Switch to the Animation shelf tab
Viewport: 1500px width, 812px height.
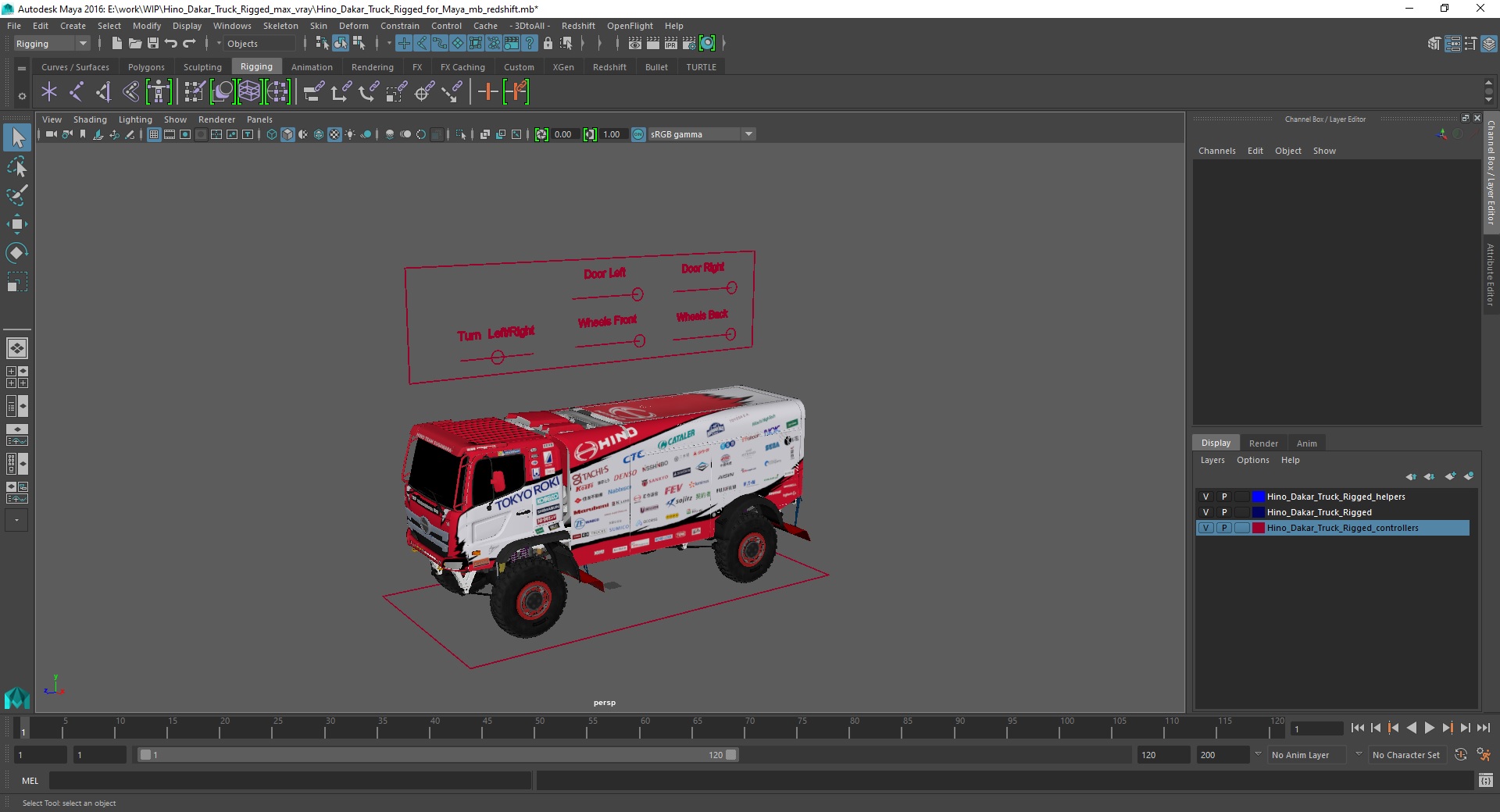click(312, 67)
